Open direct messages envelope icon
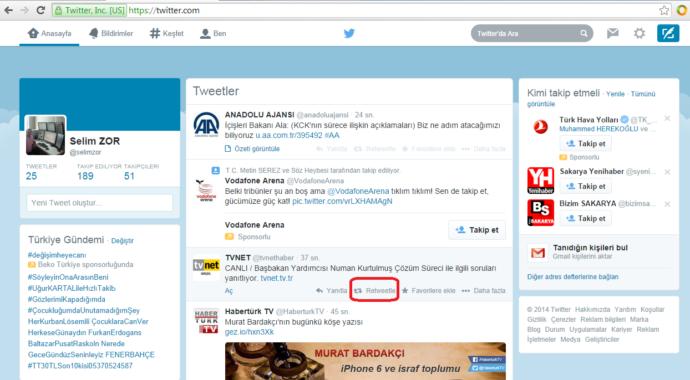The width and height of the screenshot is (690, 380). pyautogui.click(x=613, y=33)
